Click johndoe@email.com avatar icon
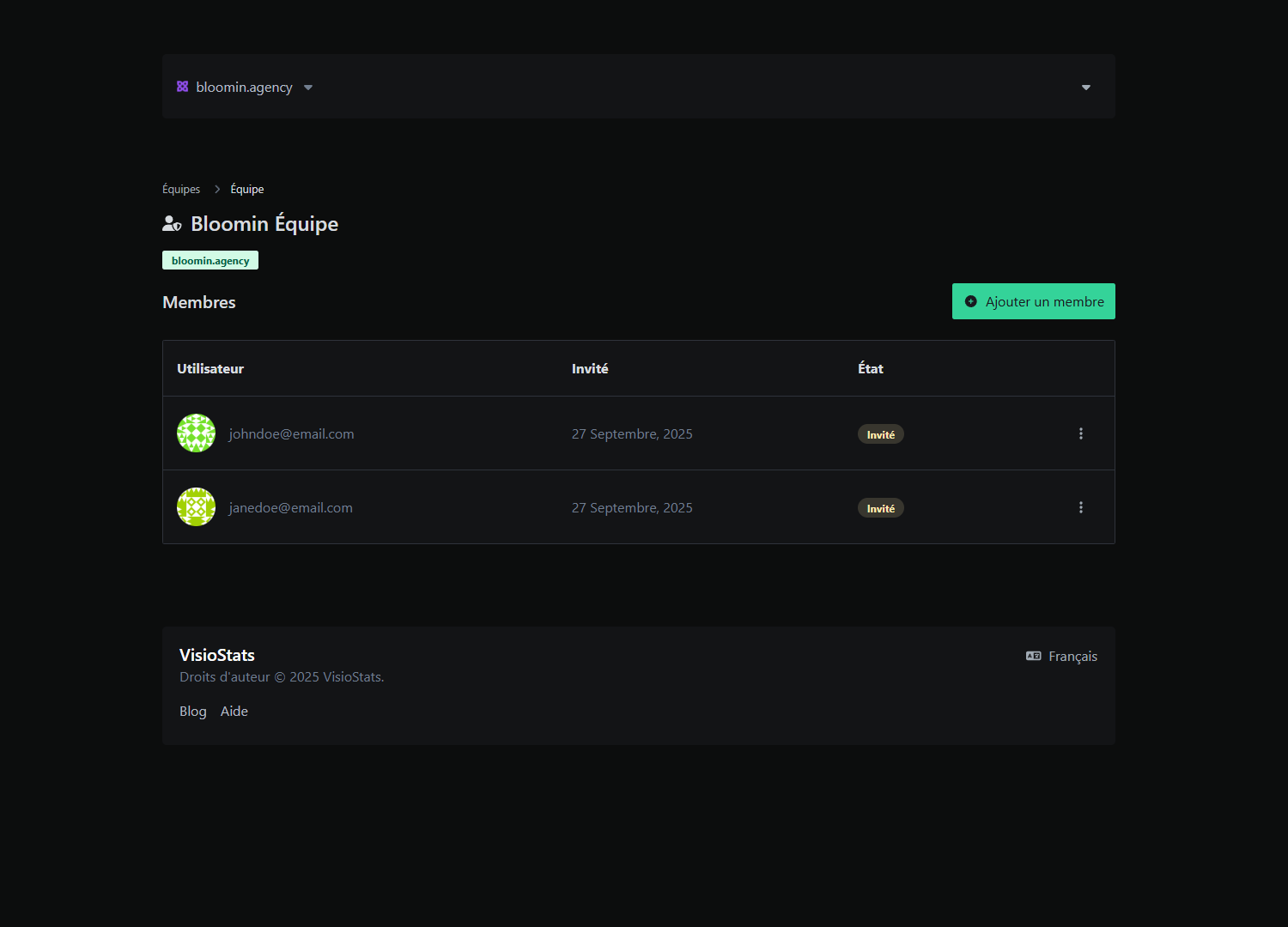1288x927 pixels. coord(196,433)
